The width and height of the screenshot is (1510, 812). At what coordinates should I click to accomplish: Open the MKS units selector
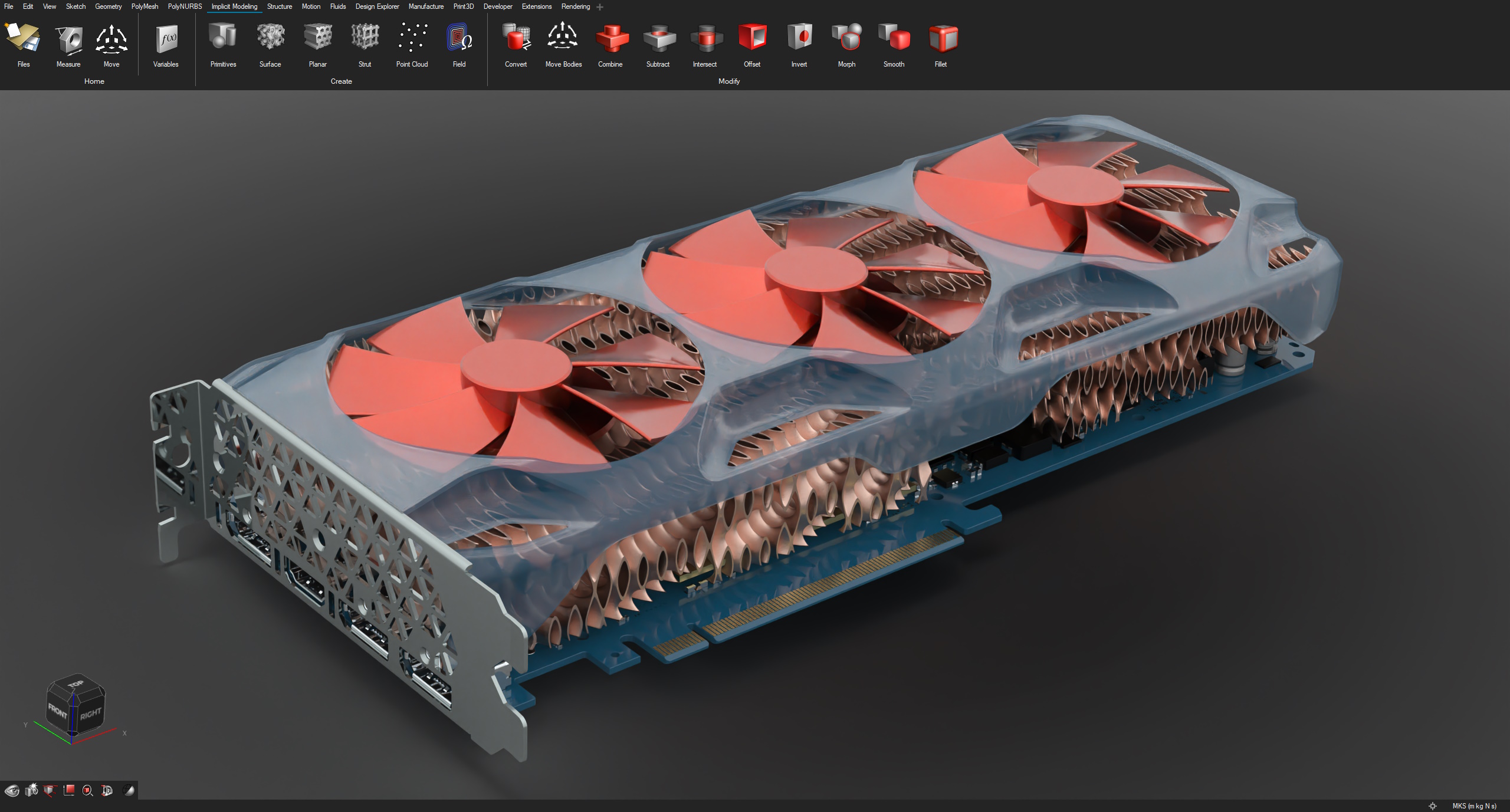click(1474, 806)
